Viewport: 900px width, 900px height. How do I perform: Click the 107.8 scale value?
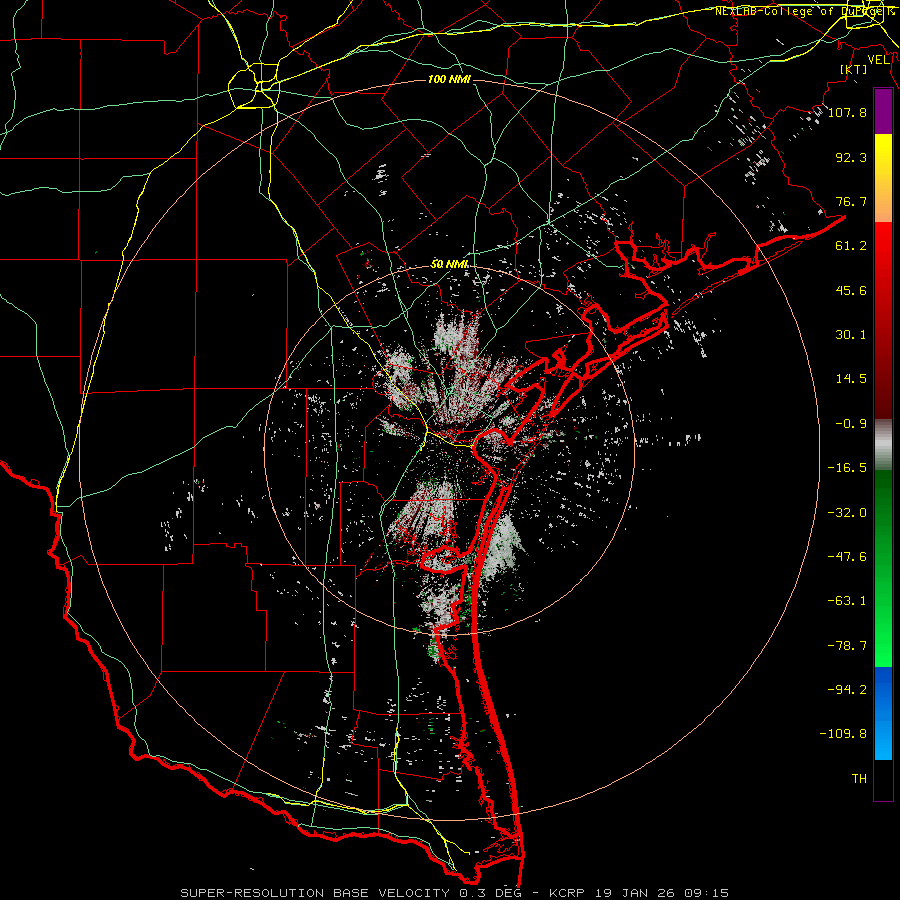(x=847, y=112)
